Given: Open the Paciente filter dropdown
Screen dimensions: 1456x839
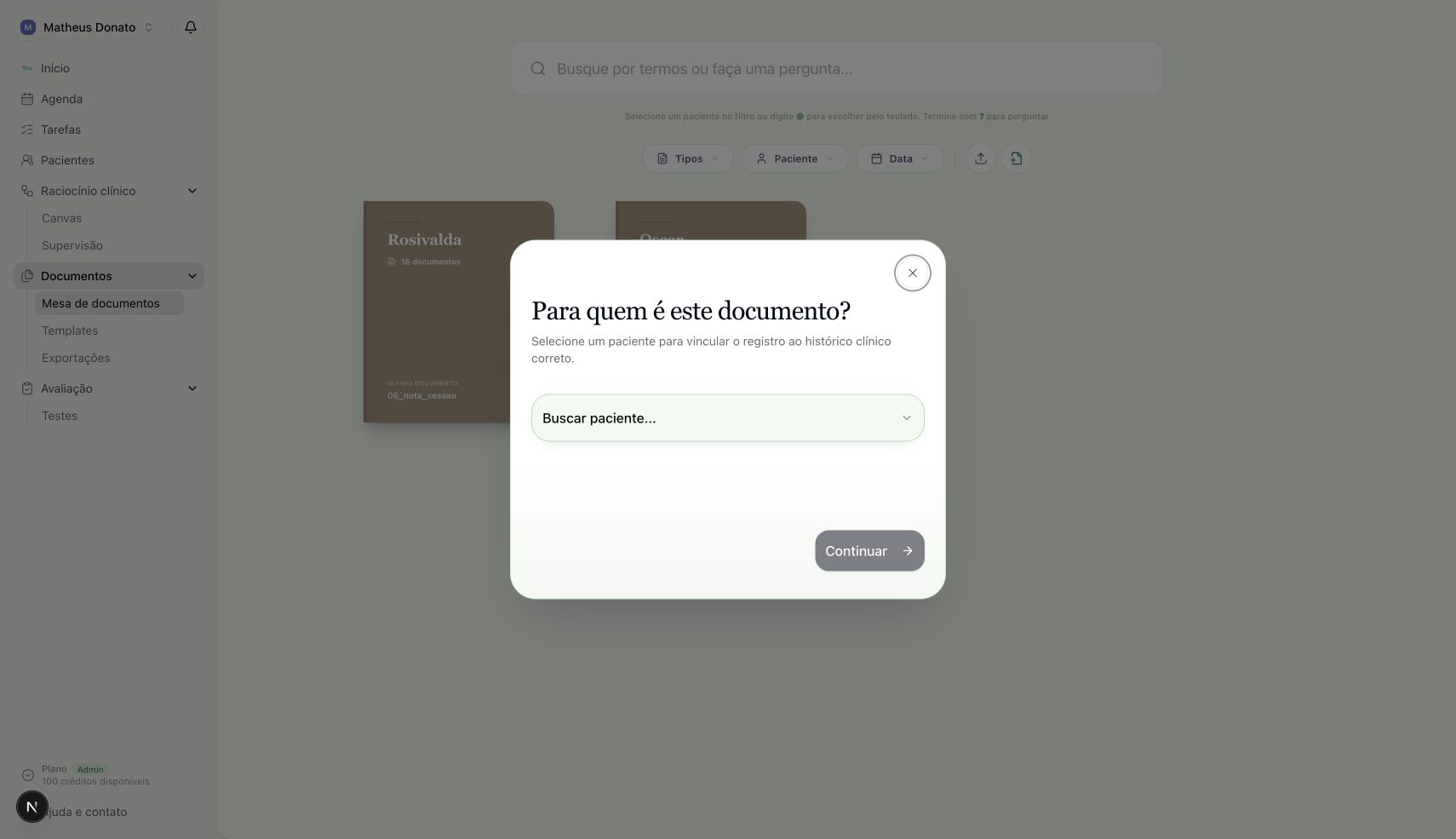Looking at the screenshot, I should point(795,158).
